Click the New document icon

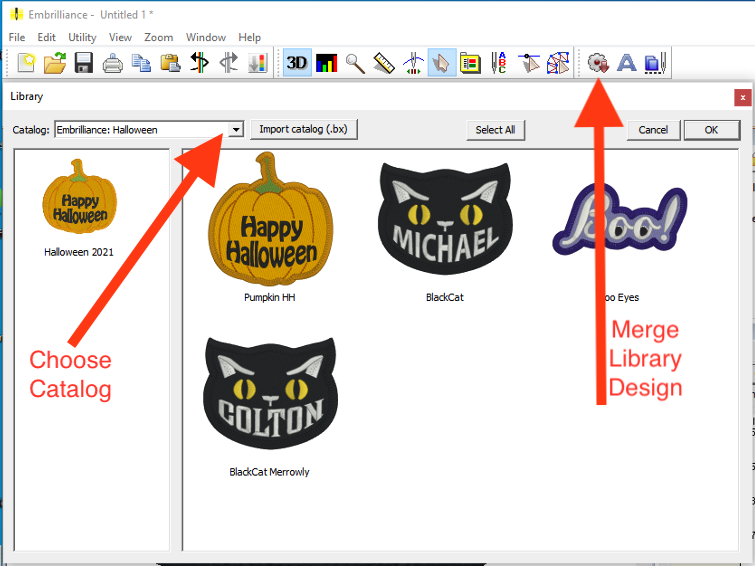pyautogui.click(x=26, y=63)
